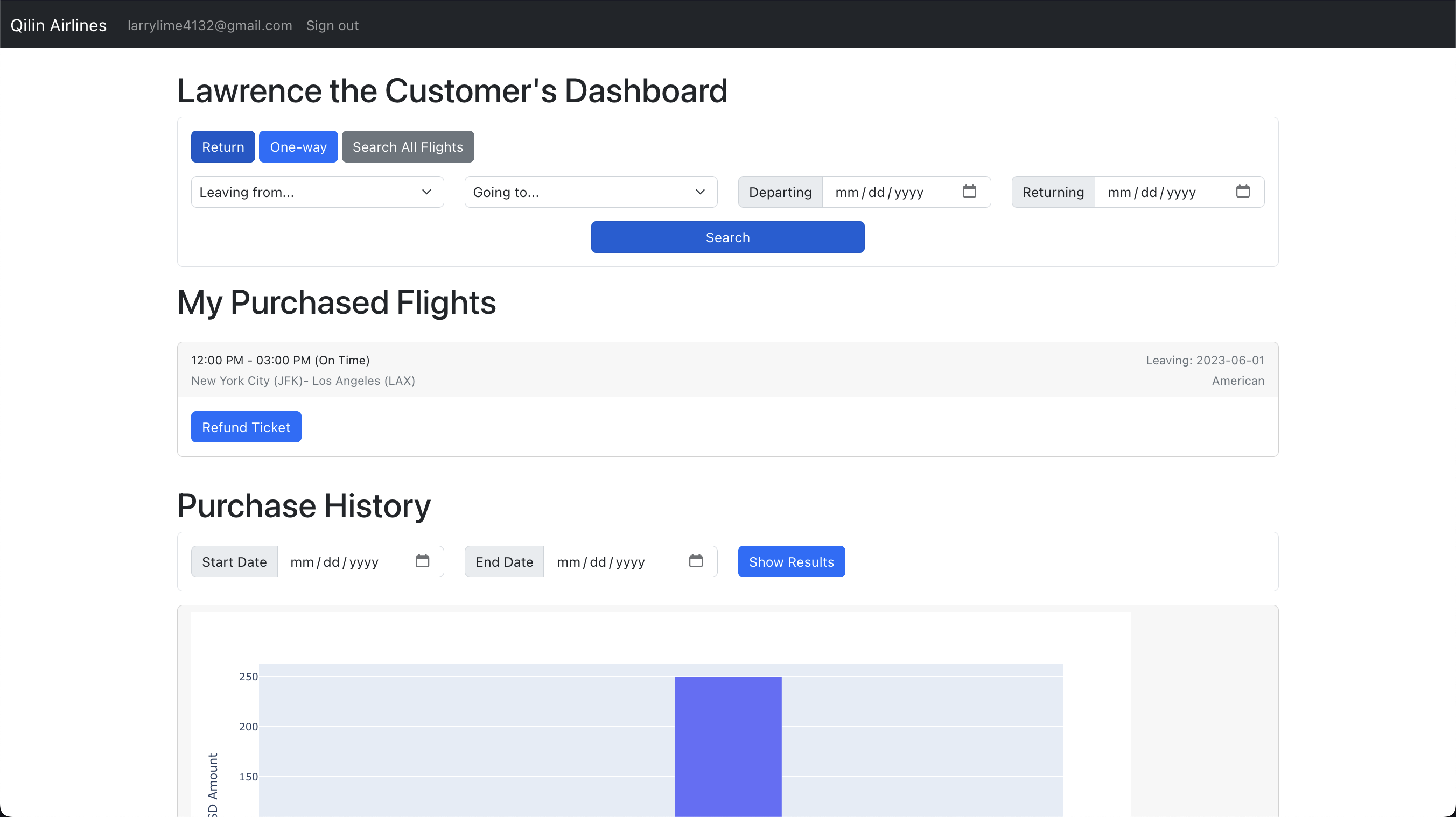This screenshot has height=817, width=1456.
Task: Switch to One-way trip type
Action: click(x=298, y=147)
